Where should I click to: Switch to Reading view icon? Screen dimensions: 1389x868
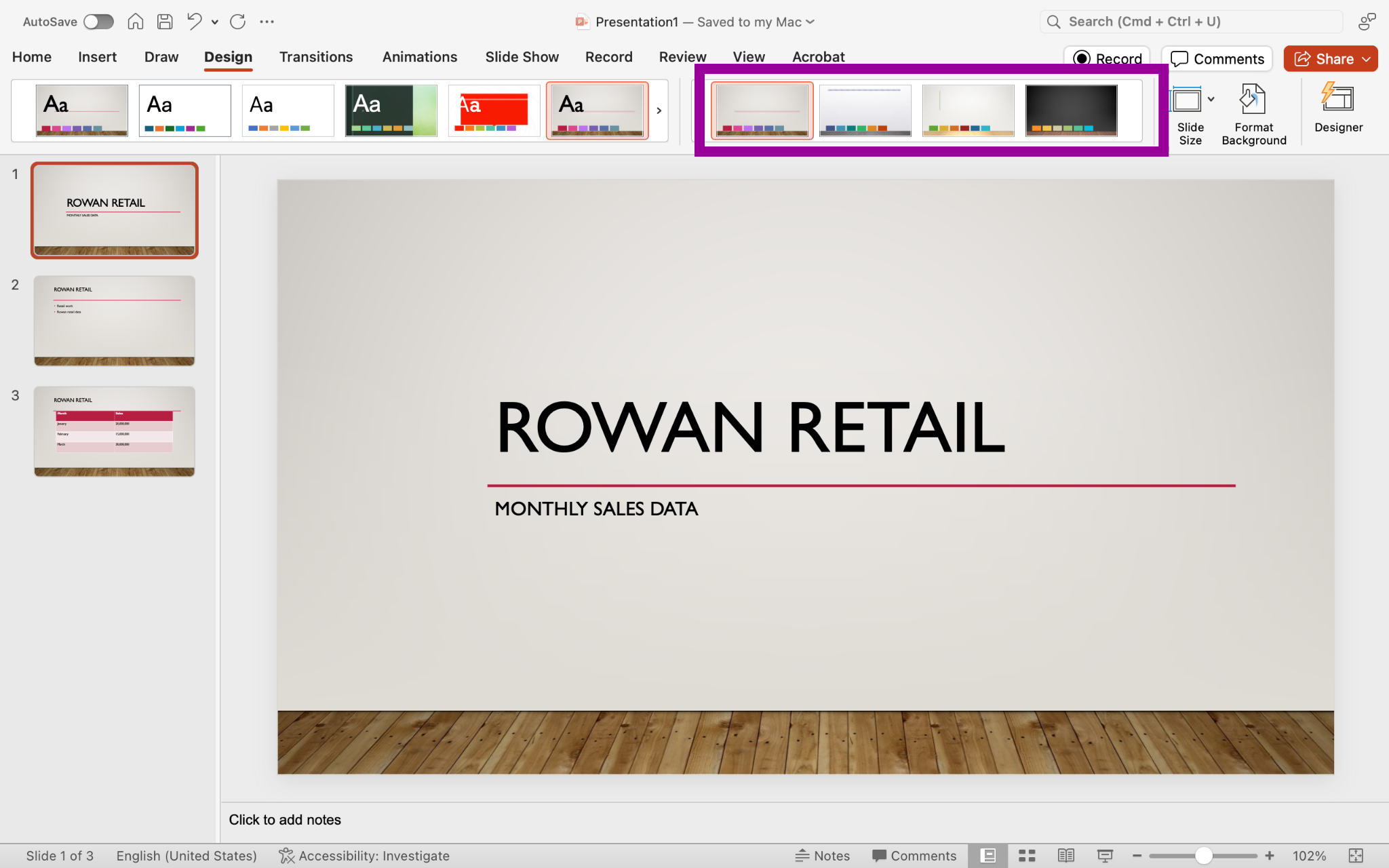1065,856
